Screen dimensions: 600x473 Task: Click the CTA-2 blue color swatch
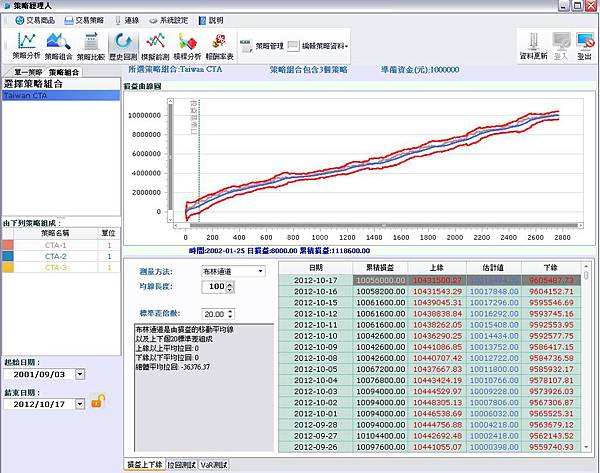tap(8, 256)
